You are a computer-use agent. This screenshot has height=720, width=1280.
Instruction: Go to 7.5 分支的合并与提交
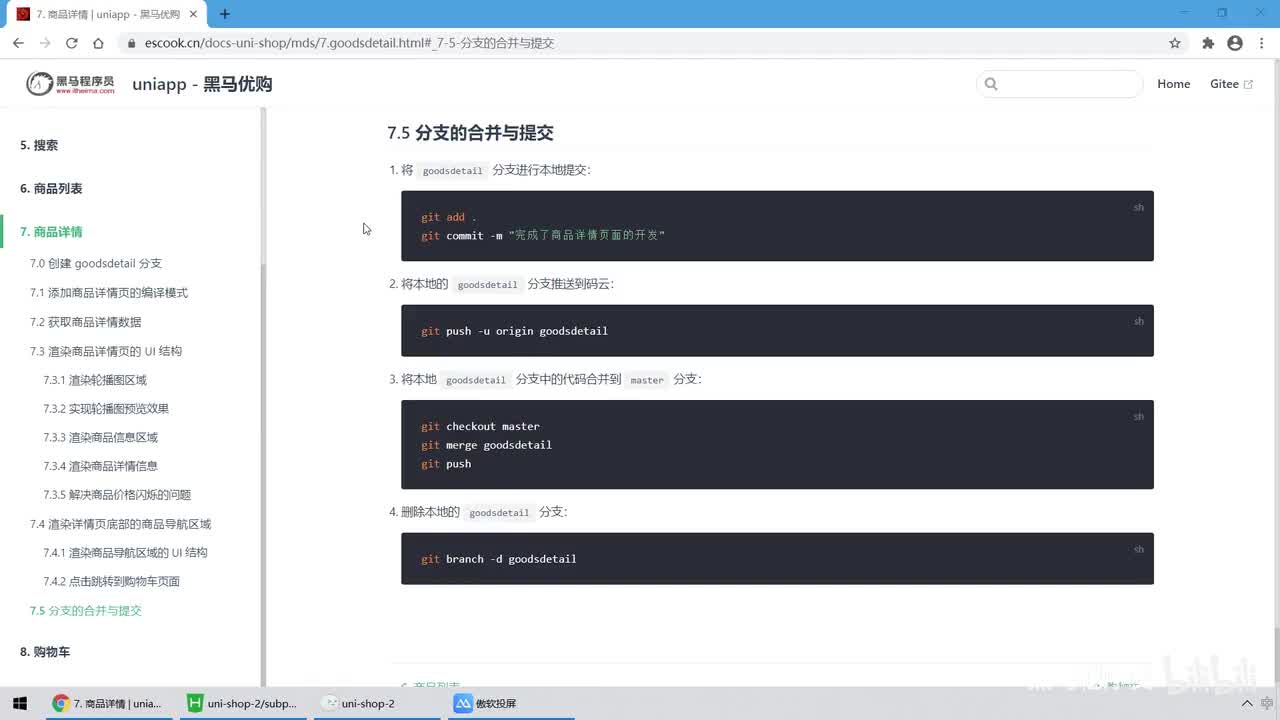[x=86, y=610]
